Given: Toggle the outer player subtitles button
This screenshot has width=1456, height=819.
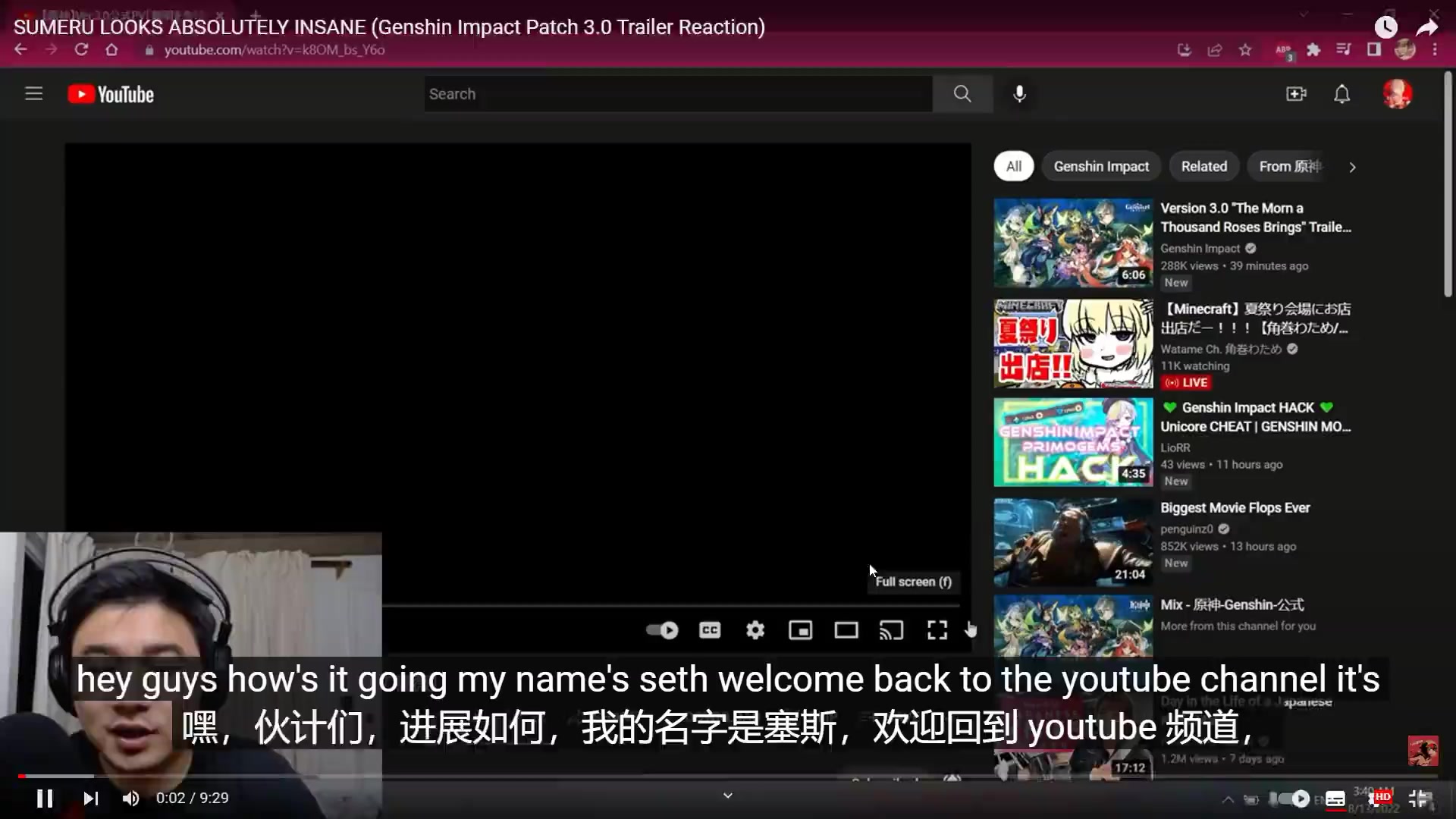Looking at the screenshot, I should click(1335, 799).
